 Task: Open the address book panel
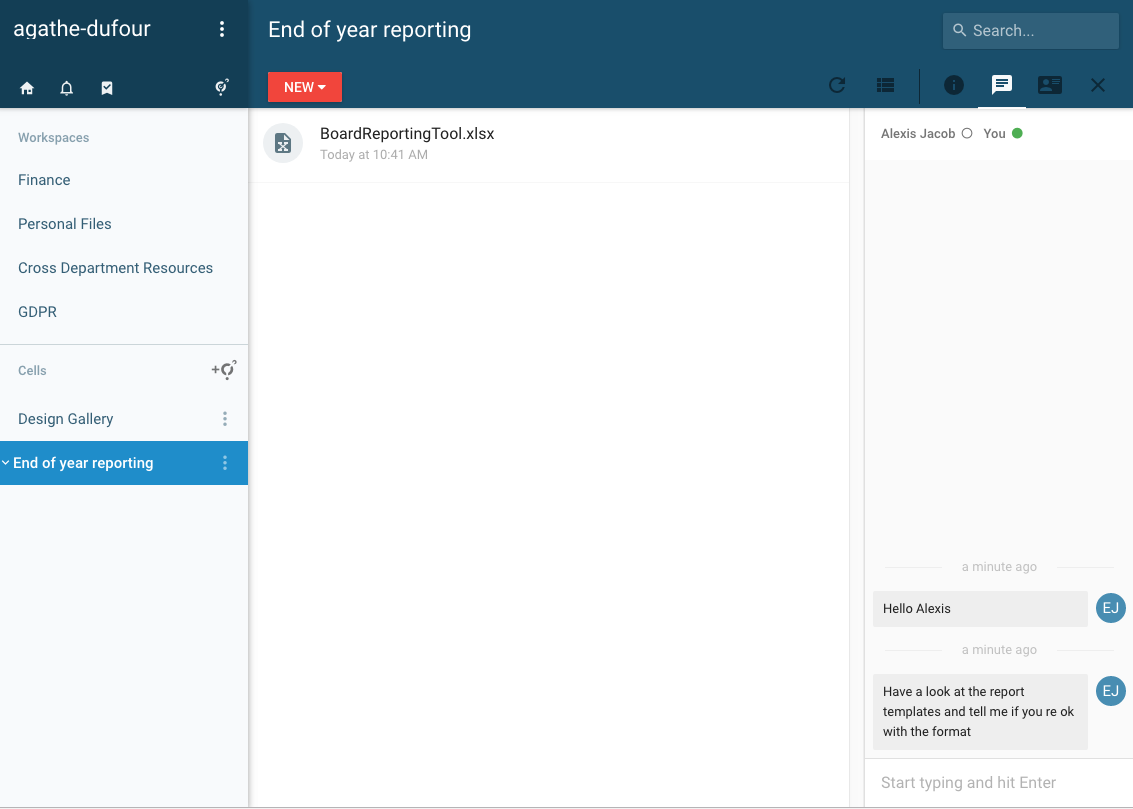[1050, 85]
